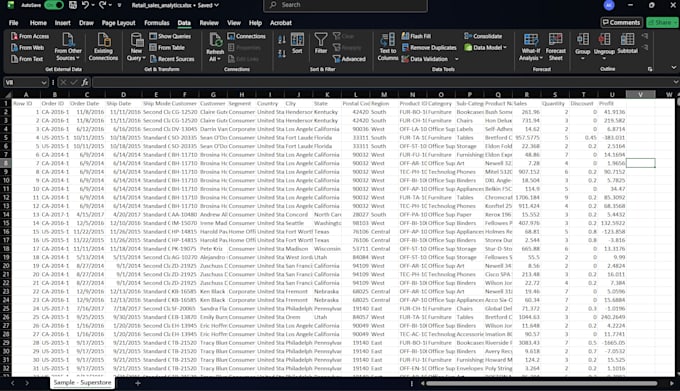Click the Save icon in title bar
The image size is (680, 391).
[73, 5]
